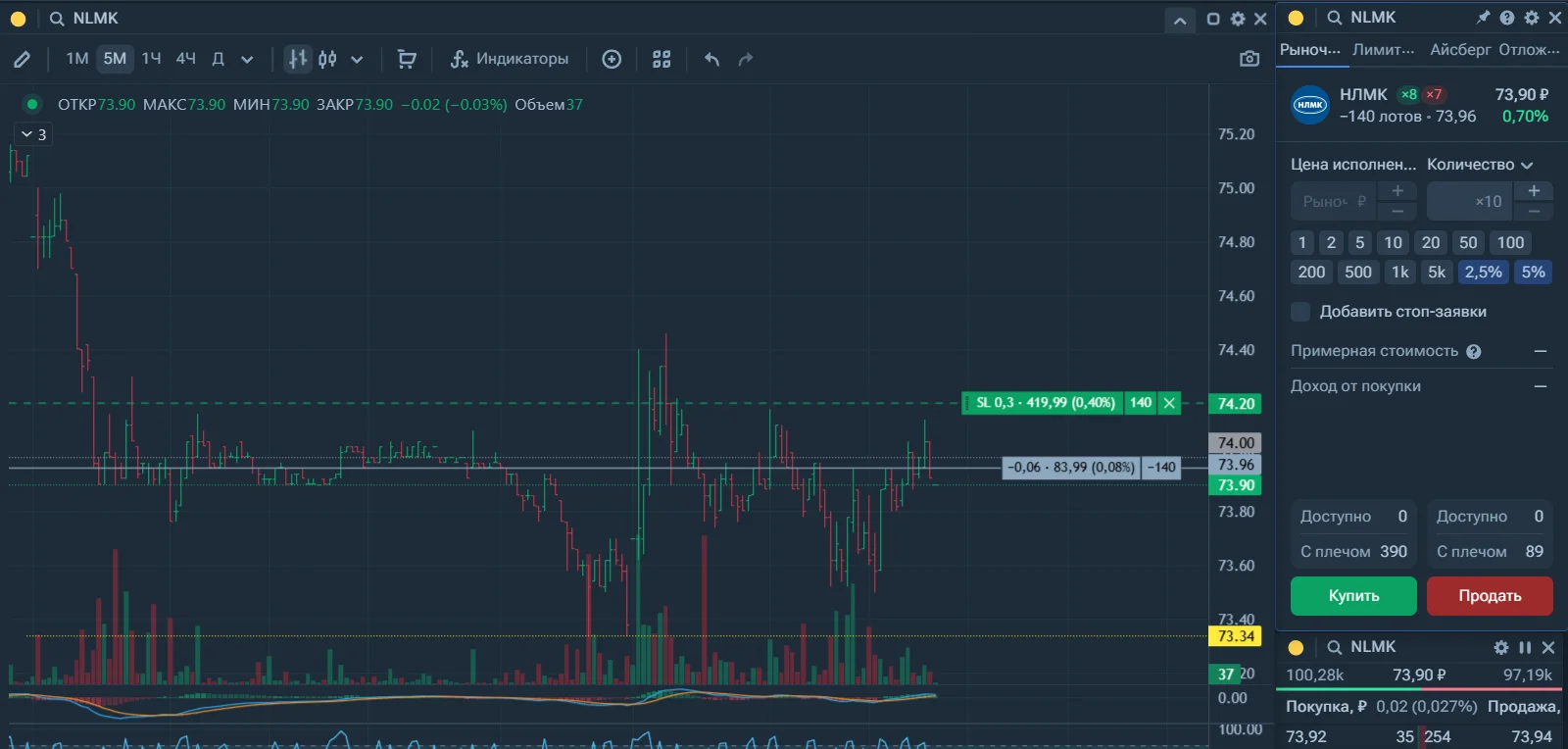Switch to the Отложенная order tab
Image resolution: width=1568 pixels, height=749 pixels.
point(1529,50)
